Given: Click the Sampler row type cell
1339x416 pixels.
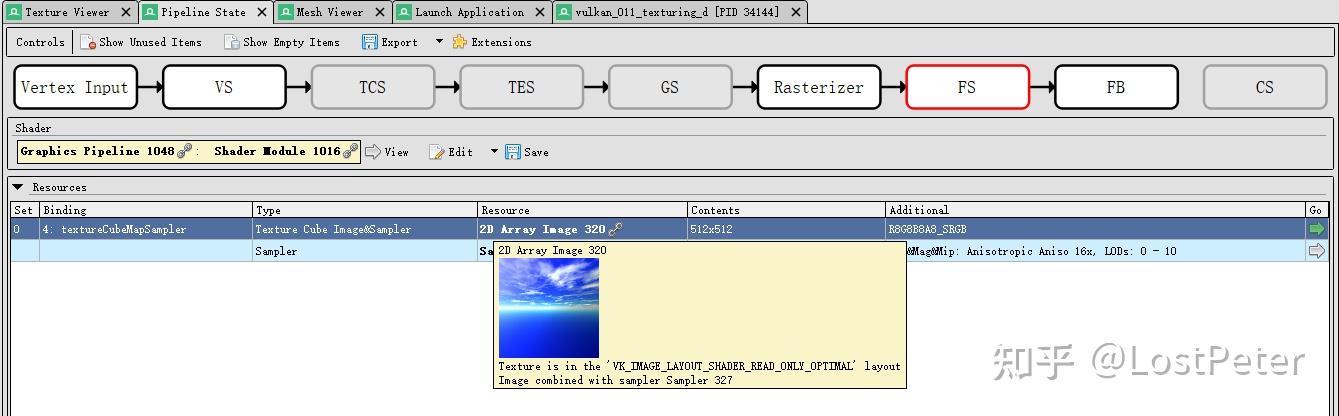Looking at the screenshot, I should coord(365,251).
